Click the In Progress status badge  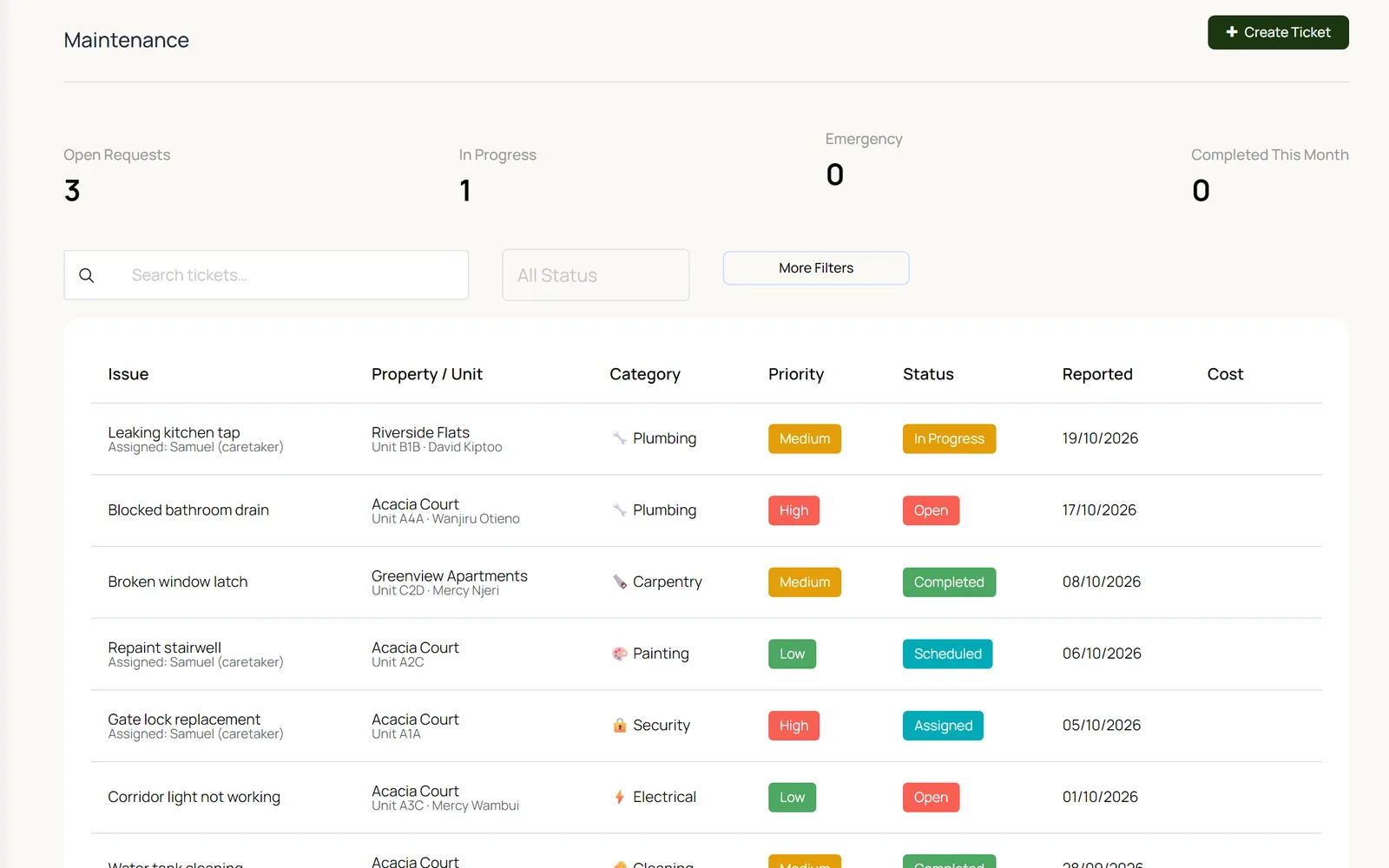pyautogui.click(x=949, y=438)
